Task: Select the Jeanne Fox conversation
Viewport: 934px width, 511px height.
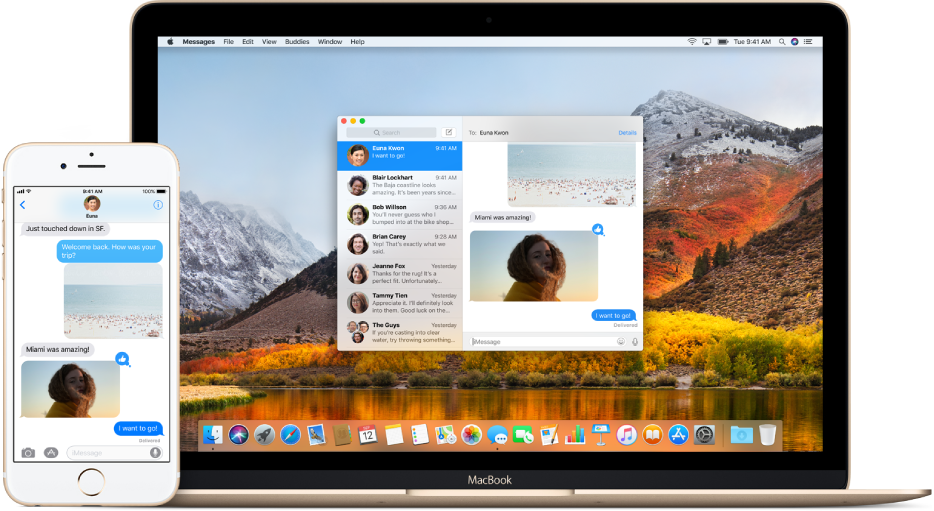Action: pos(400,273)
